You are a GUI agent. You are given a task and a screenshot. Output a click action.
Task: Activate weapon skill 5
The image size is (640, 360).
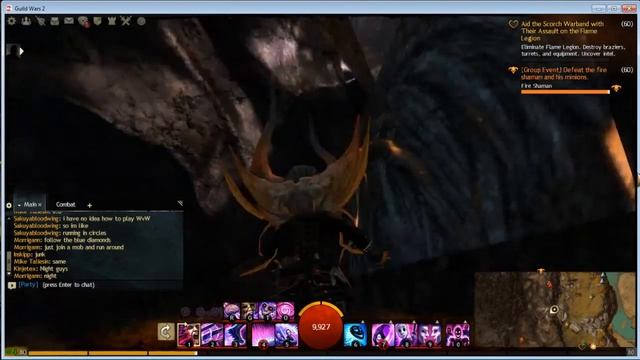[x=287, y=335]
